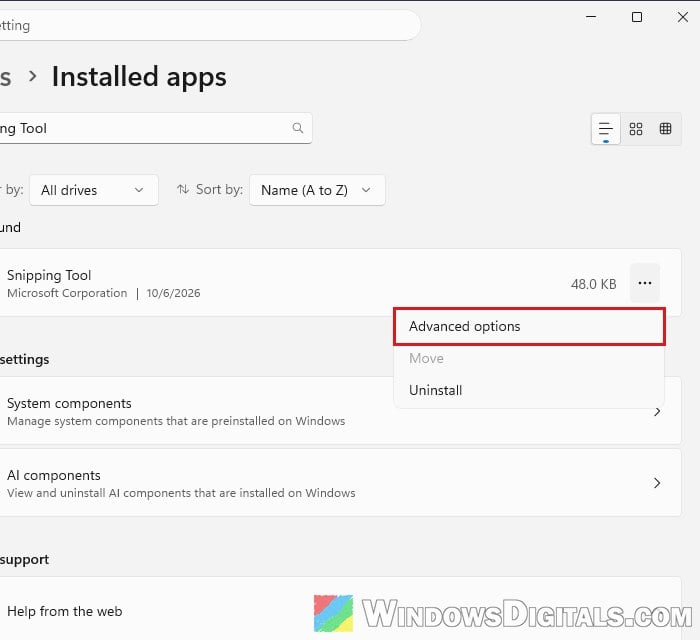The height and width of the screenshot is (640, 700).
Task: Open the Name (A to Z) sort dropdown
Action: point(317,190)
